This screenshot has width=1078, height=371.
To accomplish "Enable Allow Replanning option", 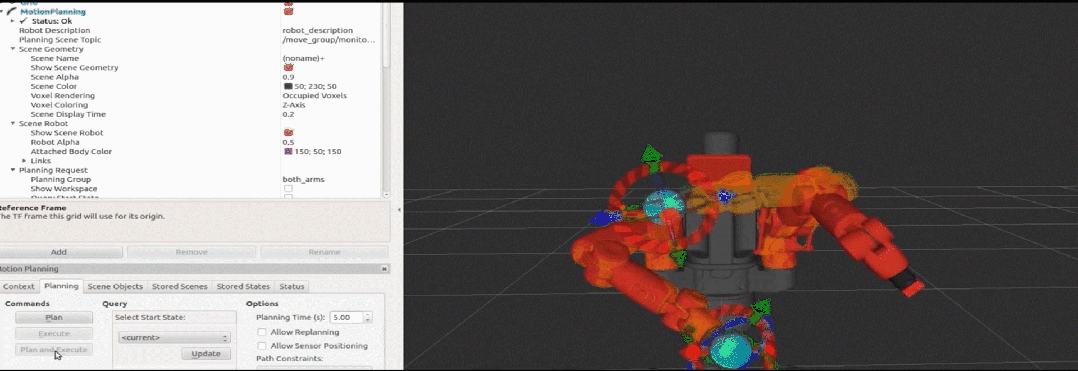I will click(262, 333).
